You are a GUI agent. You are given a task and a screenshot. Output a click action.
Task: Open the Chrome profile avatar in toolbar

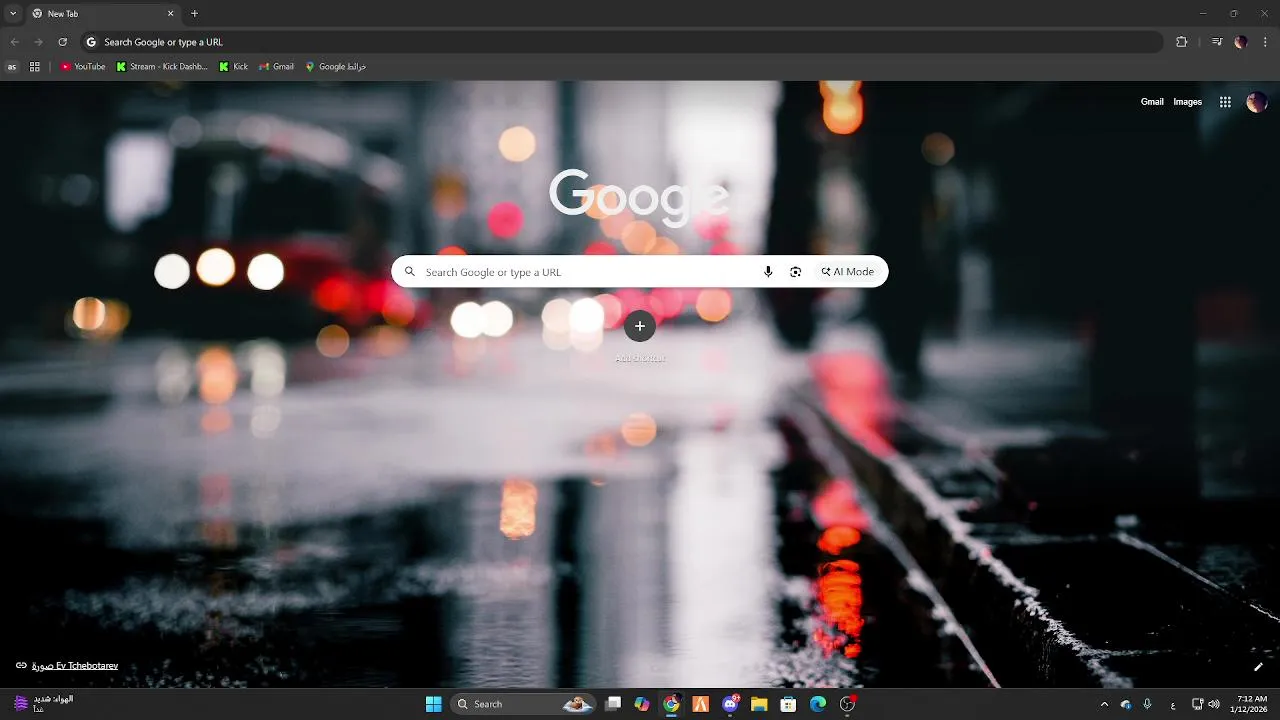[1241, 42]
